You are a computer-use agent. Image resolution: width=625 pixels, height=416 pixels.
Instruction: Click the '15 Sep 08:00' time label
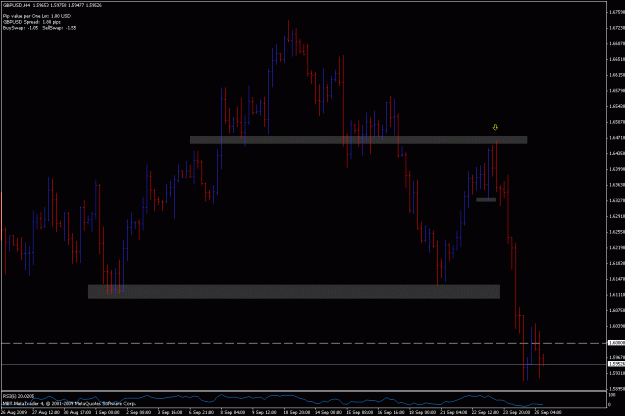click(x=360, y=412)
